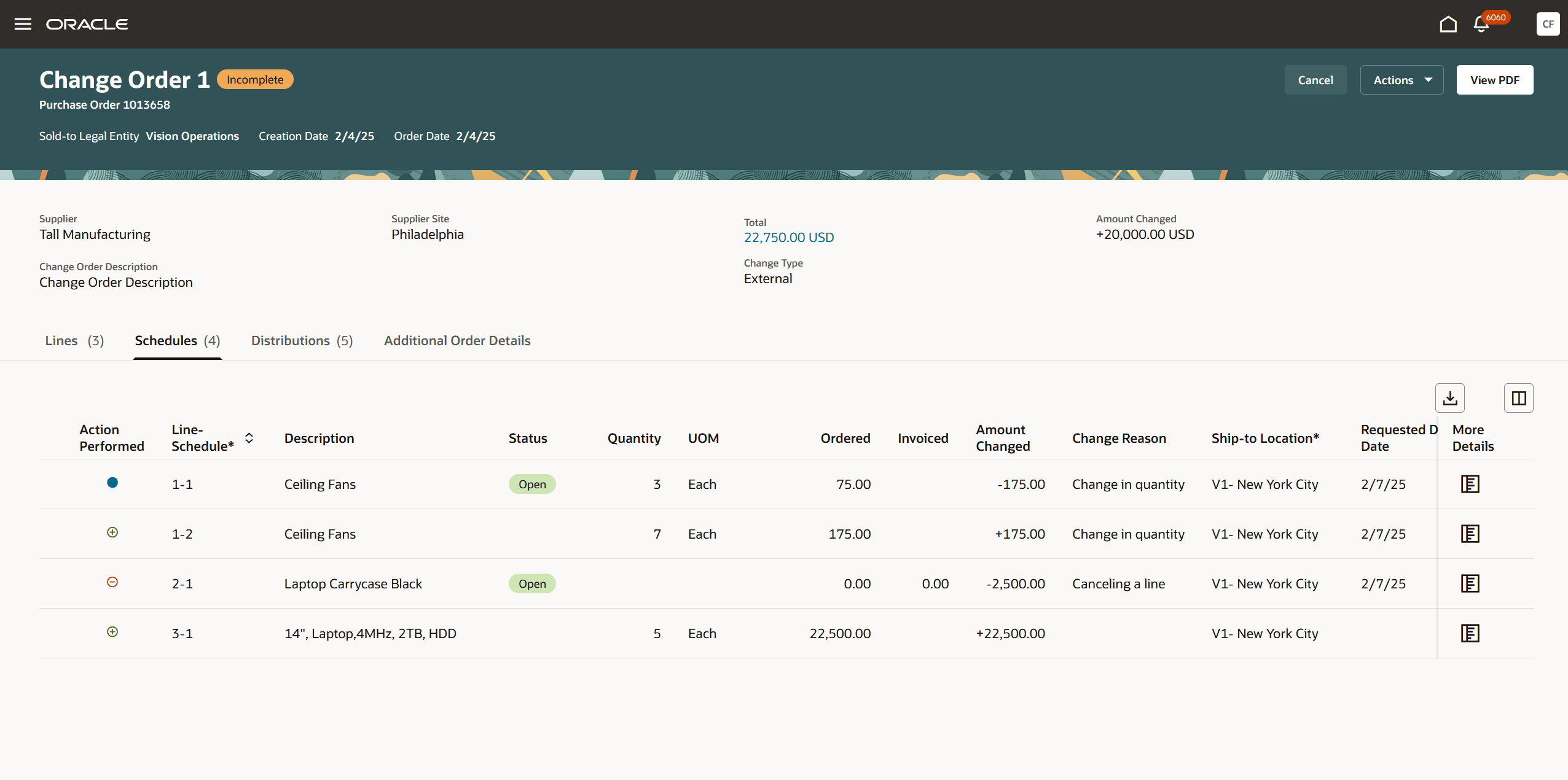
Task: Expand the Actions dropdown button
Action: 1401,80
